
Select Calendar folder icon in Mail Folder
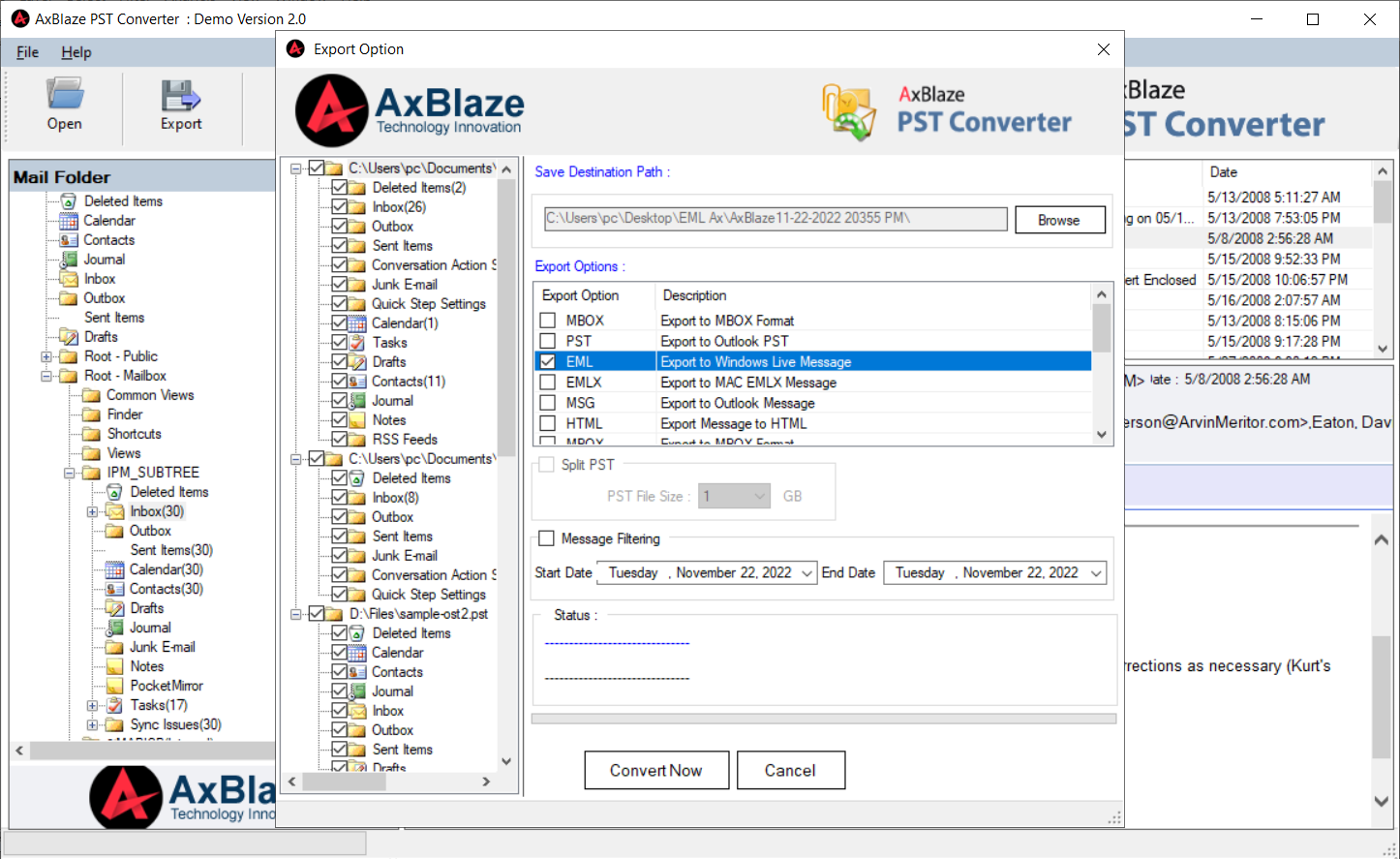click(x=69, y=221)
